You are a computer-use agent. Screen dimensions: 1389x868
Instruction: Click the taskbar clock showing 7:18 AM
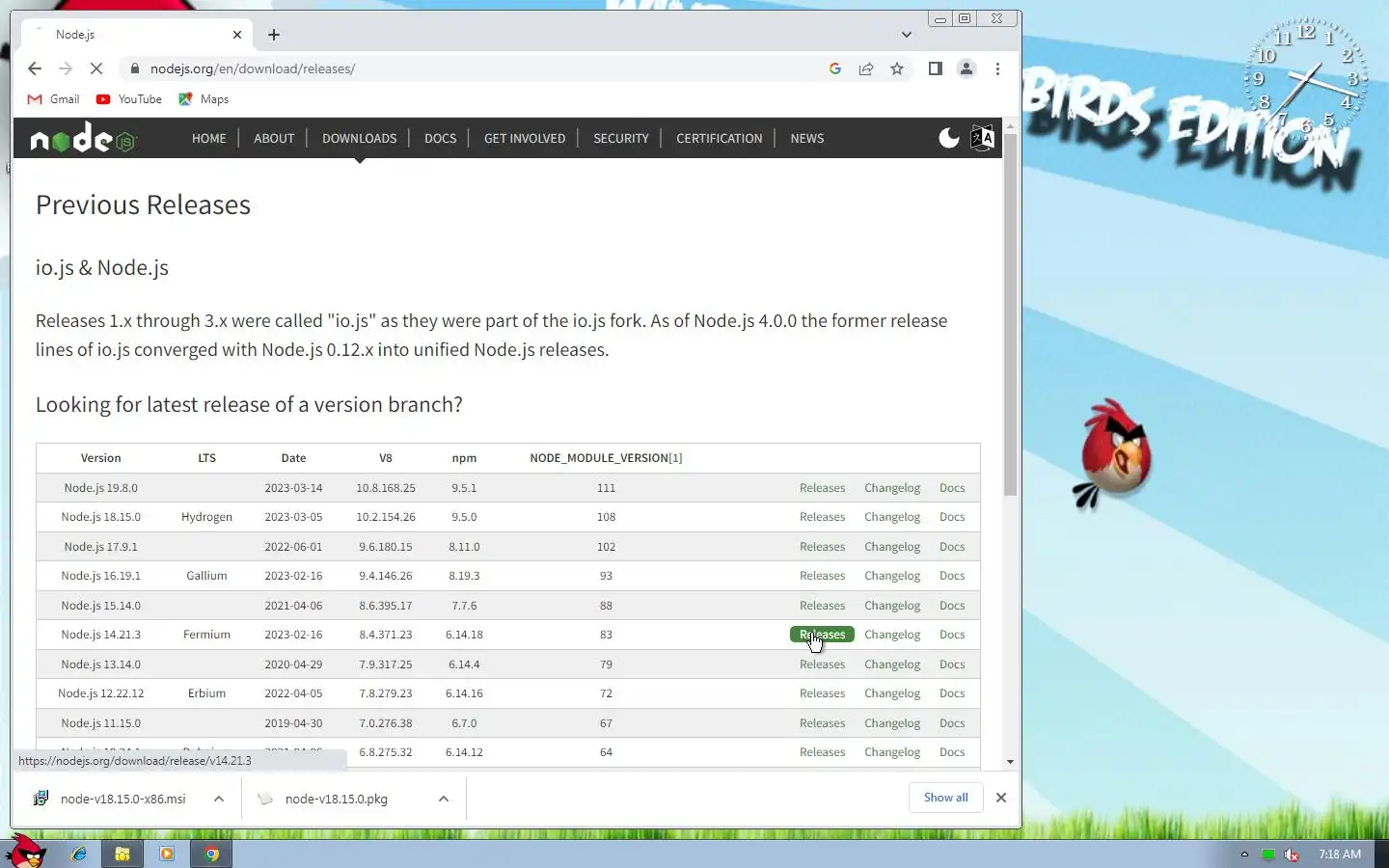click(1340, 854)
